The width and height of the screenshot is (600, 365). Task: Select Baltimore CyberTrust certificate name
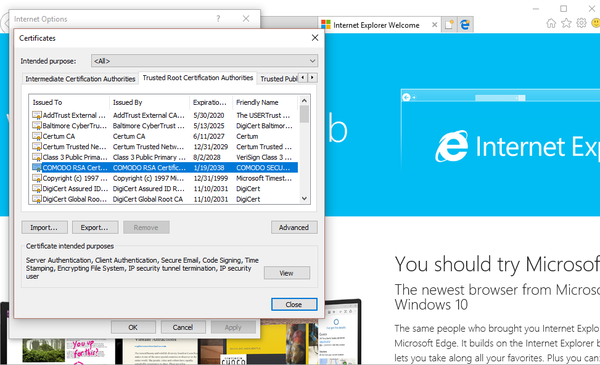75,125
